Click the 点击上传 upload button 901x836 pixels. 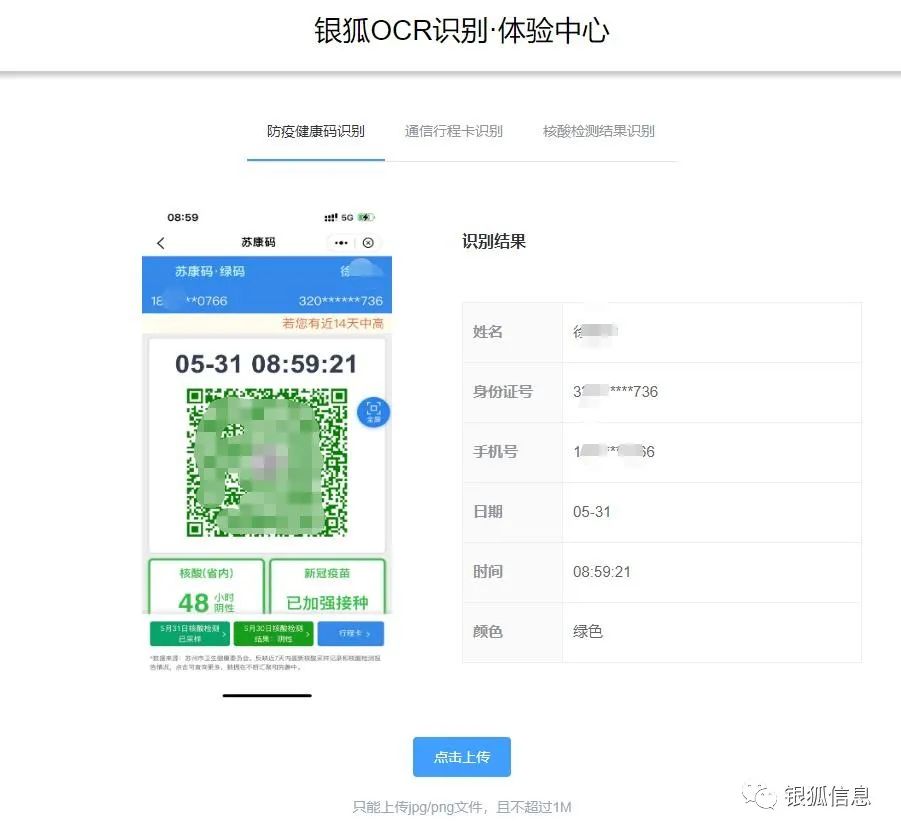(461, 757)
